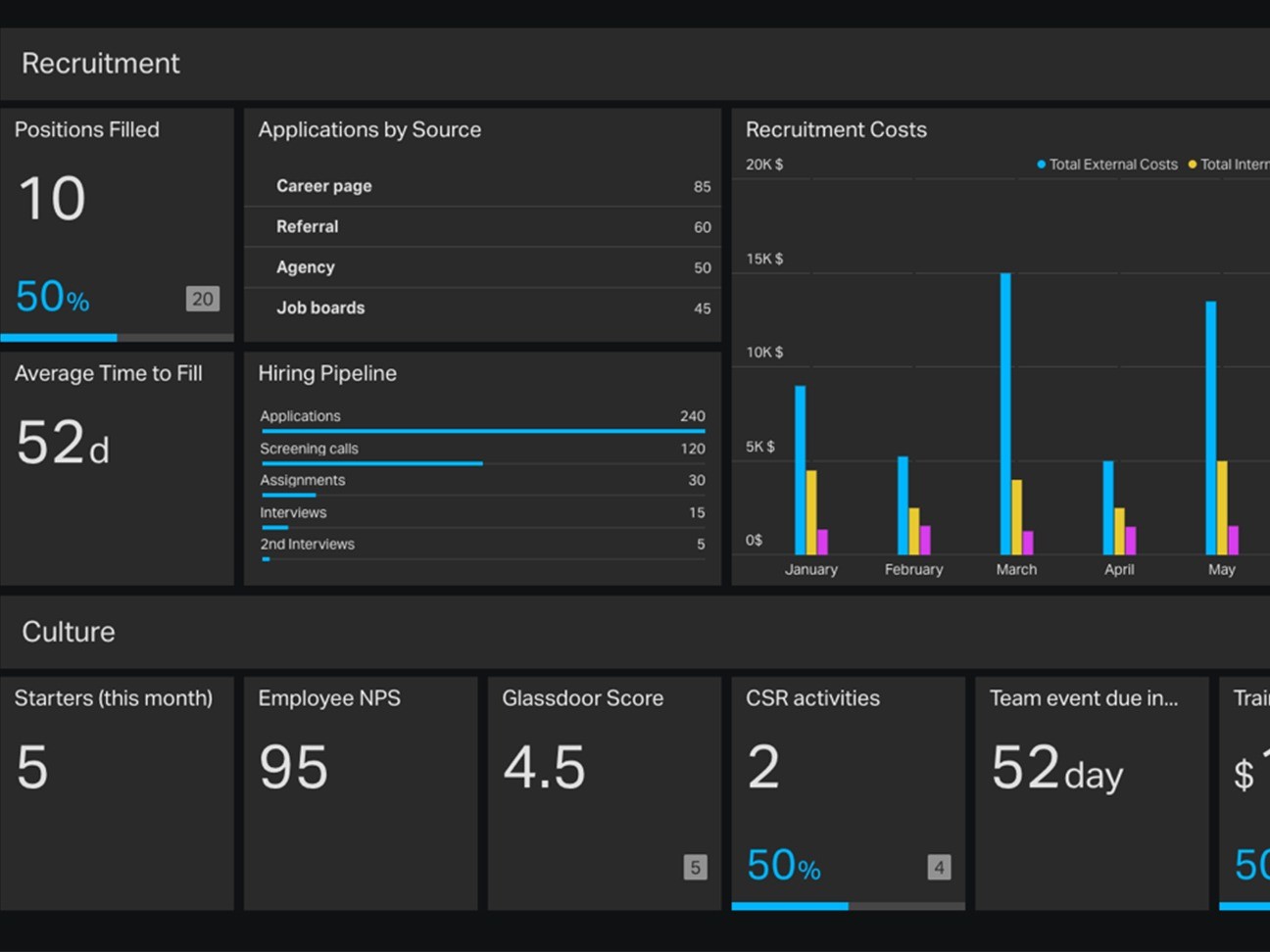Screen dimensions: 1270x952
Task: Click the Applications pipeline bar
Action: tap(483, 431)
